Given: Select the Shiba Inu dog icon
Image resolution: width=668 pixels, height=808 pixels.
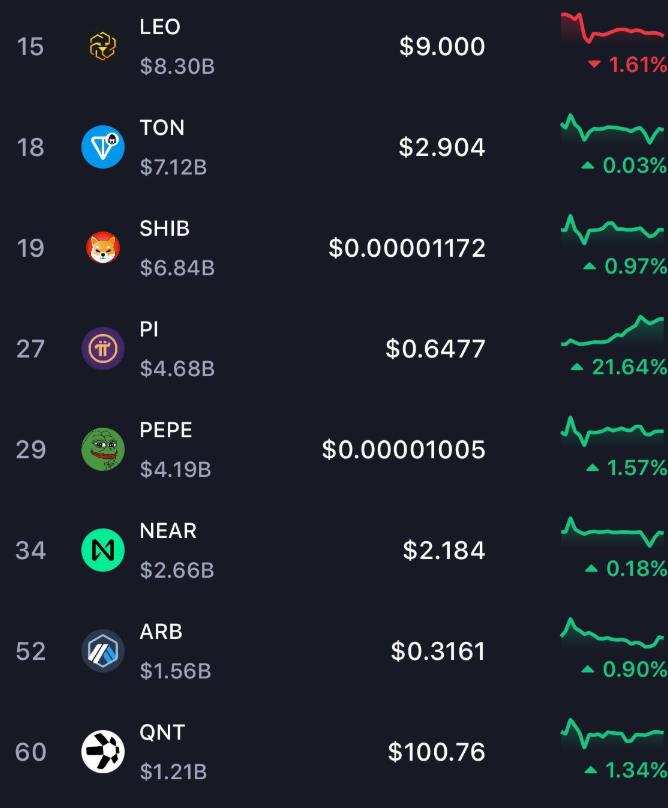Looking at the screenshot, I should (103, 248).
